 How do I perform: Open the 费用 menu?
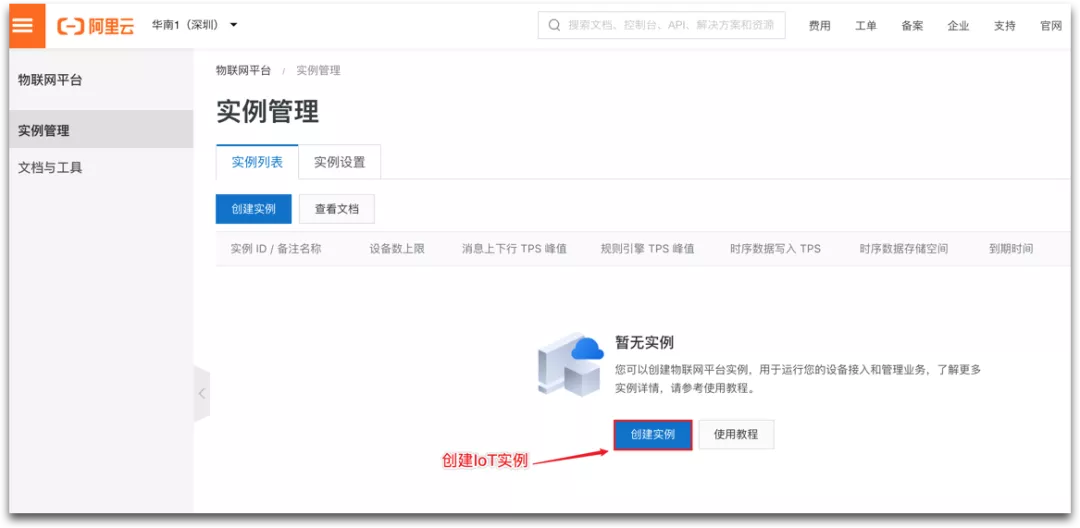click(820, 26)
